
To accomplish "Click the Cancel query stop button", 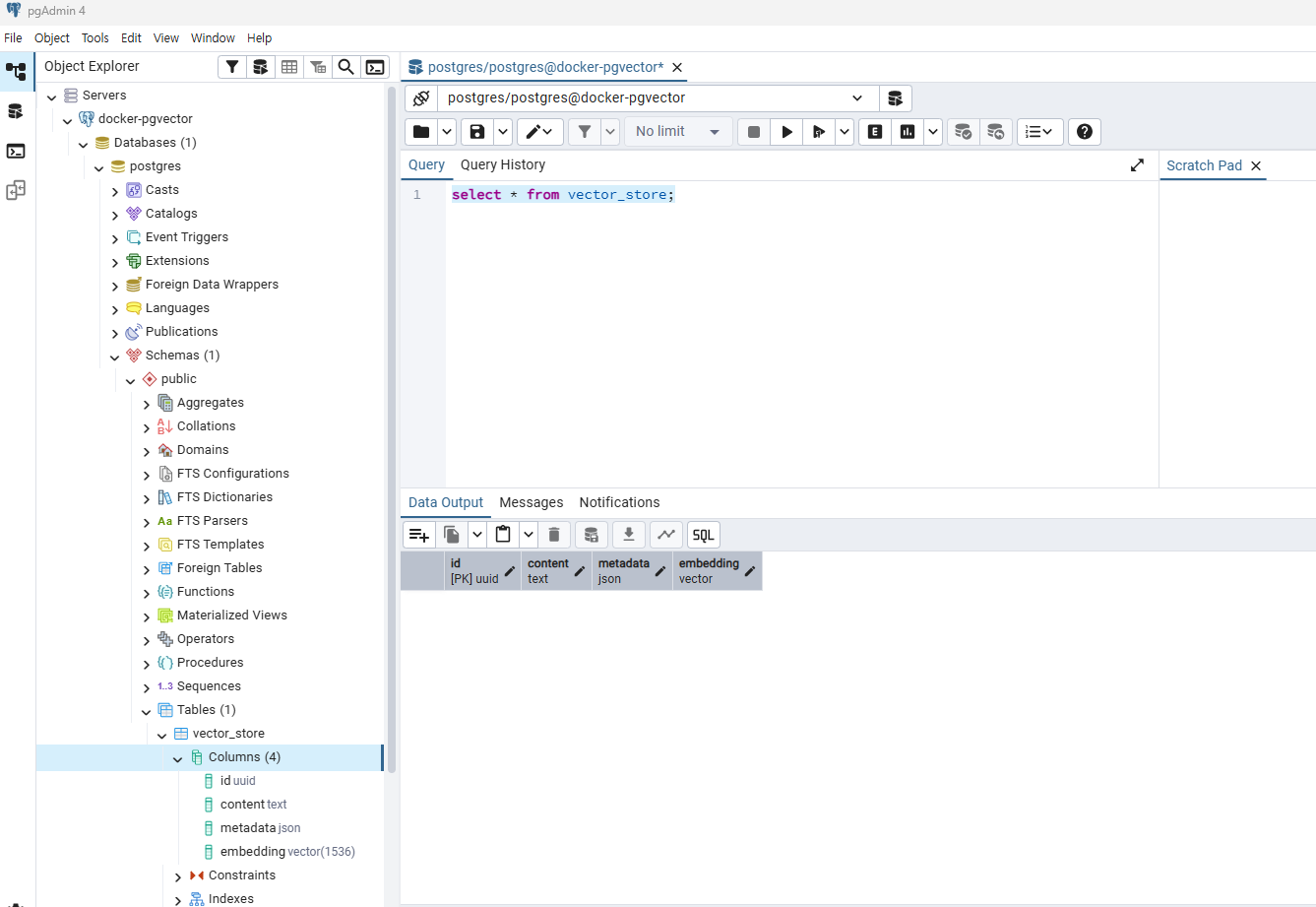I will 754,132.
